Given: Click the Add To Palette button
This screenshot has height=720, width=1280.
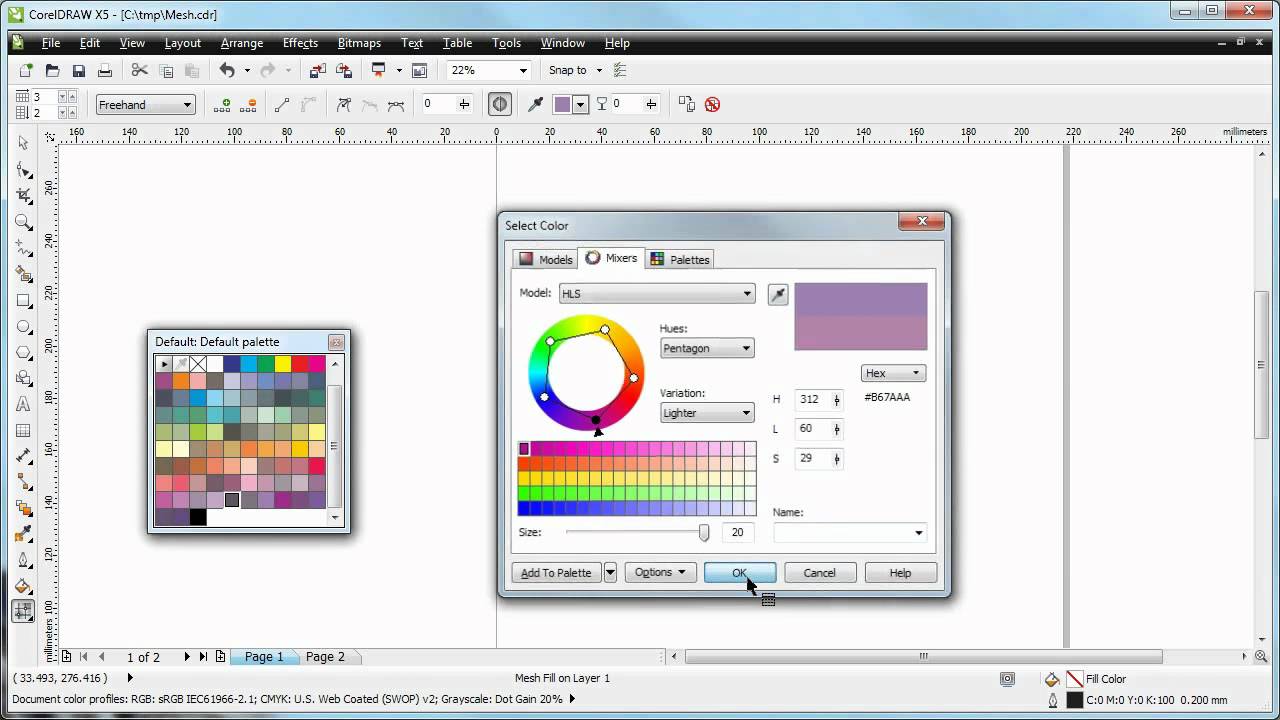Looking at the screenshot, I should 557,573.
